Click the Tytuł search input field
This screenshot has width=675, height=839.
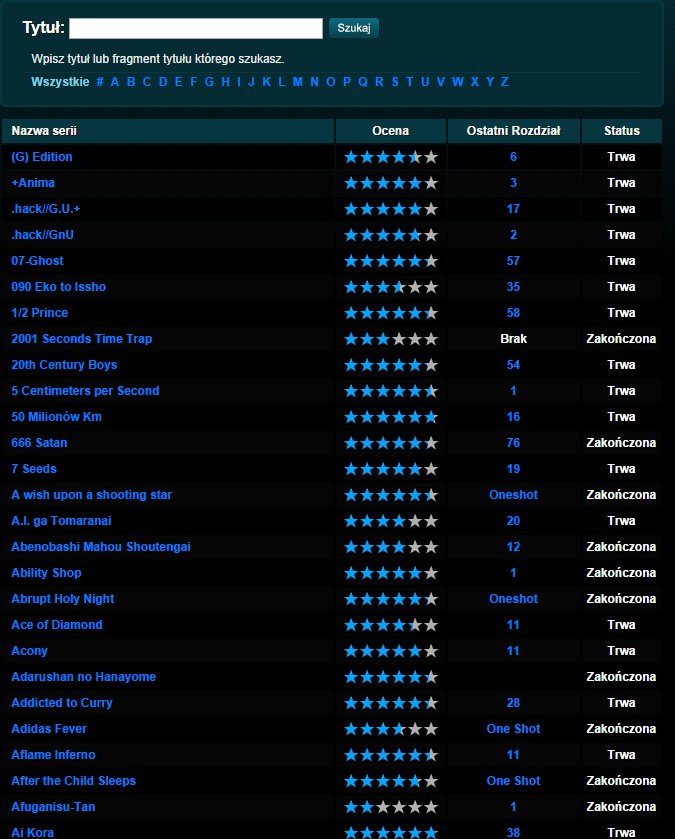point(196,28)
